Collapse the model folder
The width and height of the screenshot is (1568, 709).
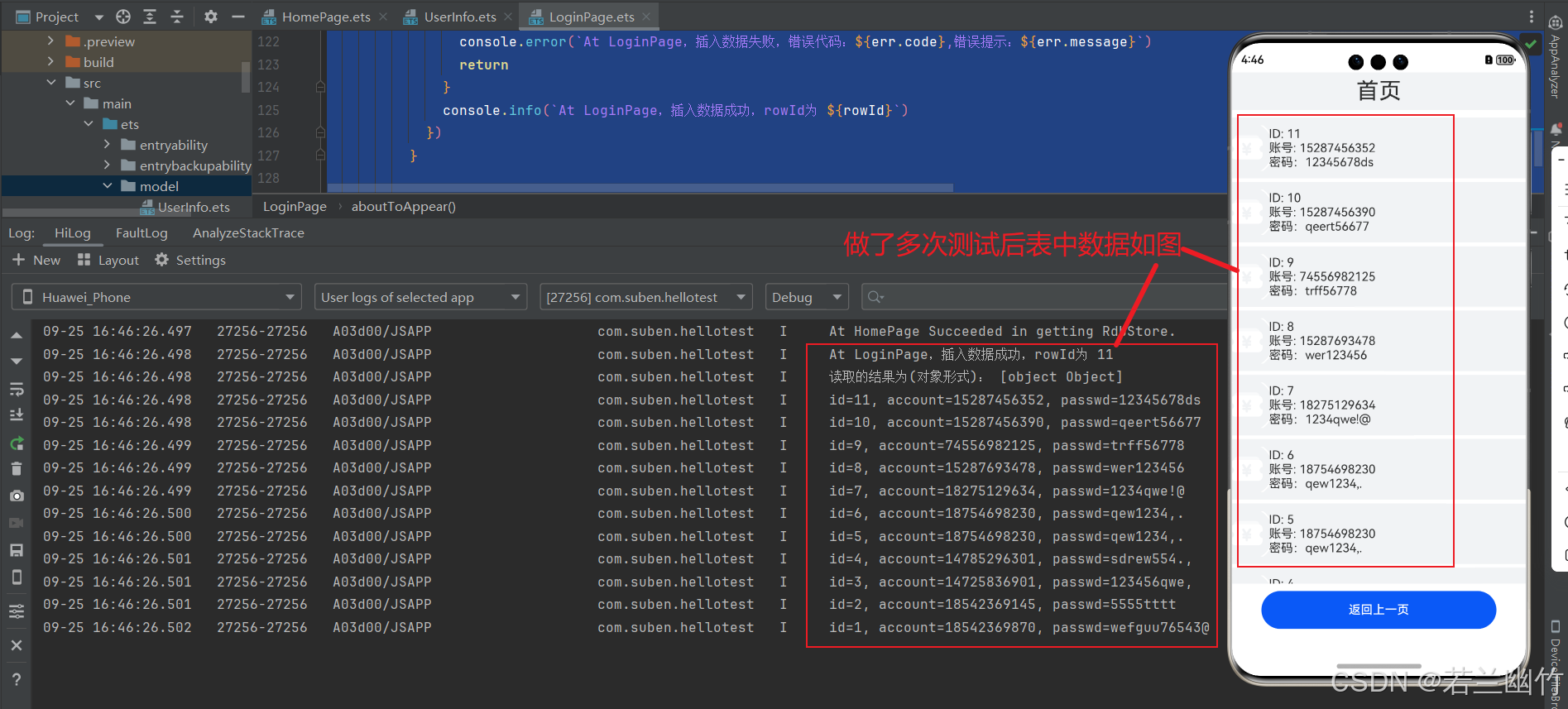click(108, 185)
